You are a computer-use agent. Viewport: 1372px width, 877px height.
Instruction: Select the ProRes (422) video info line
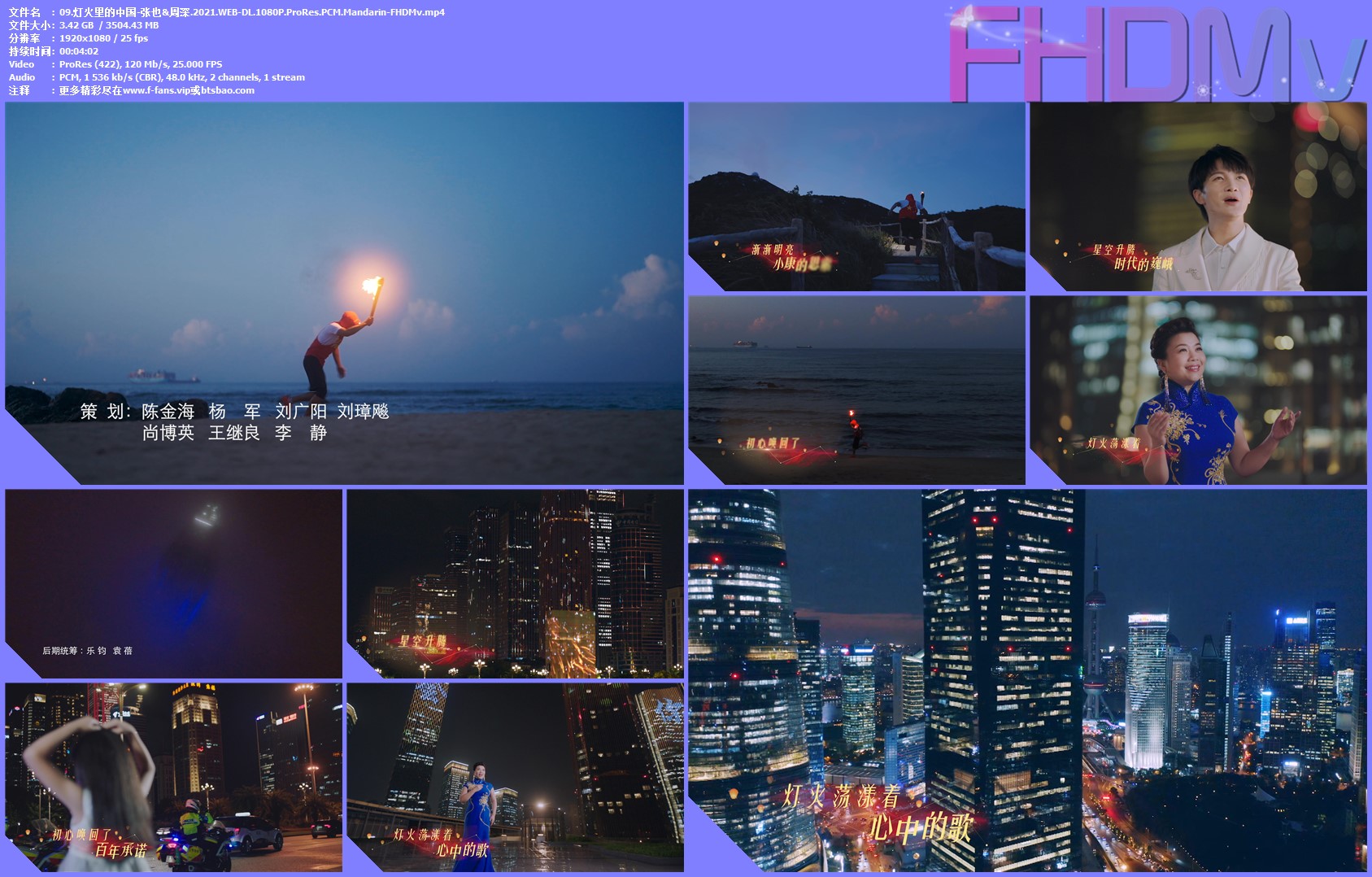[140, 64]
